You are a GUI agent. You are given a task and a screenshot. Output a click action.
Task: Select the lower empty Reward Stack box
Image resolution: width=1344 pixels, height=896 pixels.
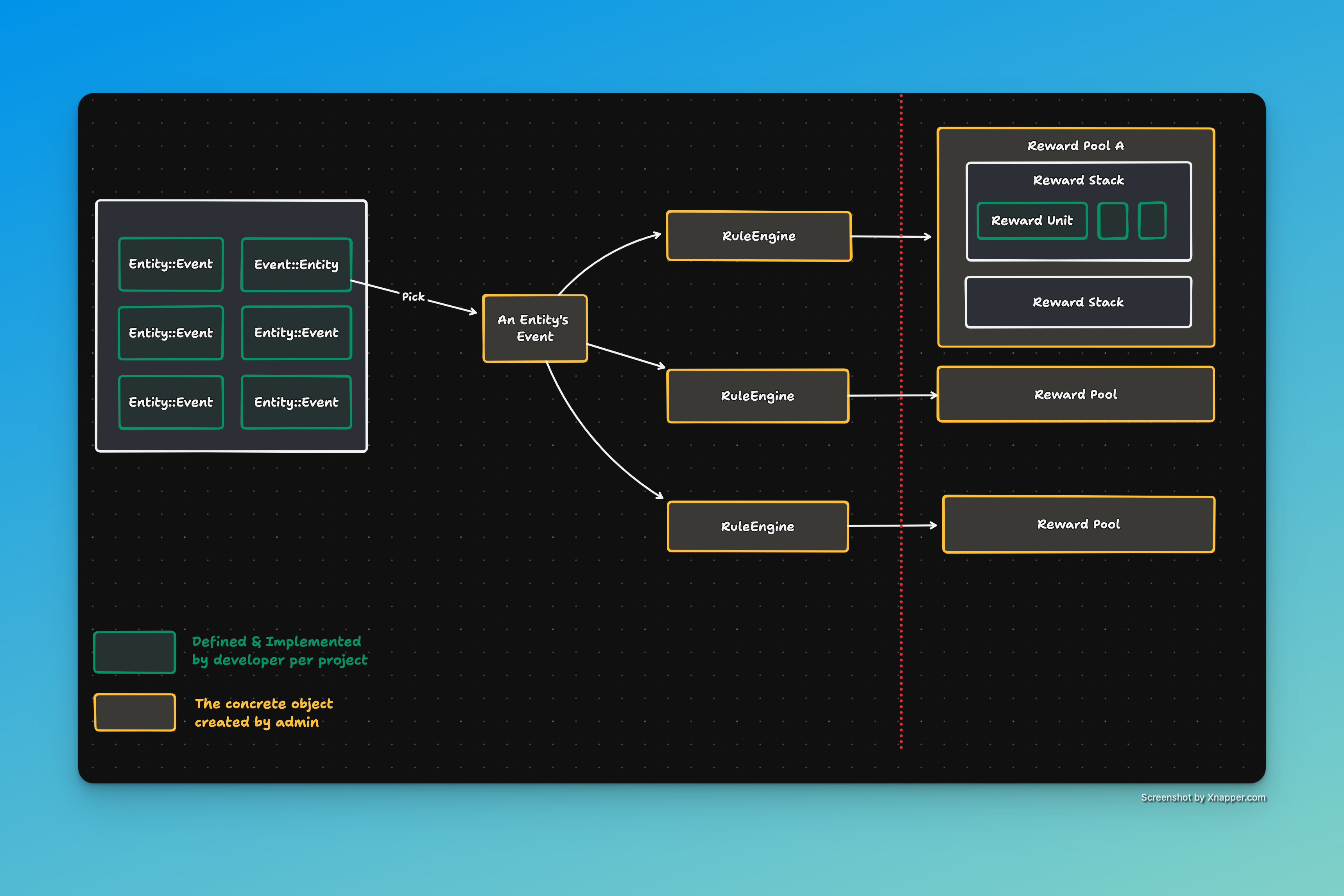pos(1078,302)
